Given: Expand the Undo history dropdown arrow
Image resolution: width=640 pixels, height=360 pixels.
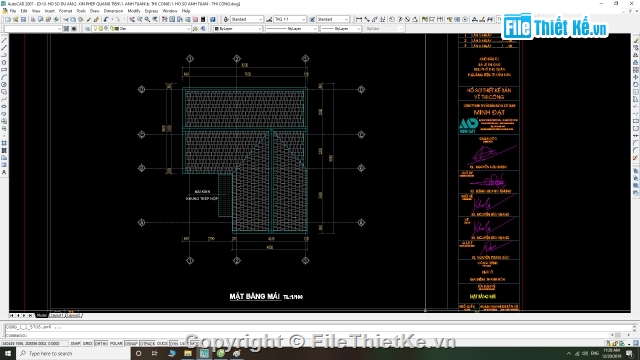Looking at the screenshot, I should 112,19.
